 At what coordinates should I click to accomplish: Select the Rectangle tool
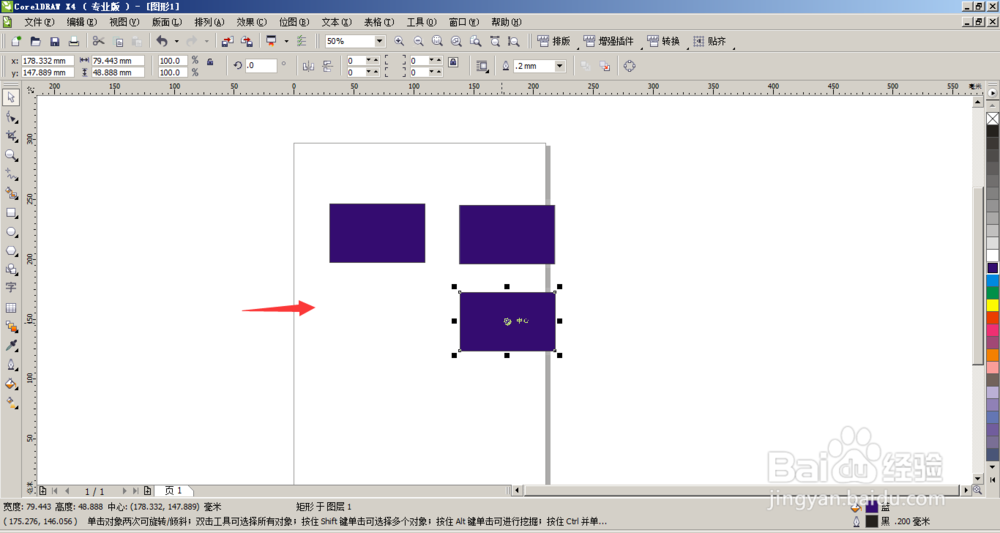point(11,213)
